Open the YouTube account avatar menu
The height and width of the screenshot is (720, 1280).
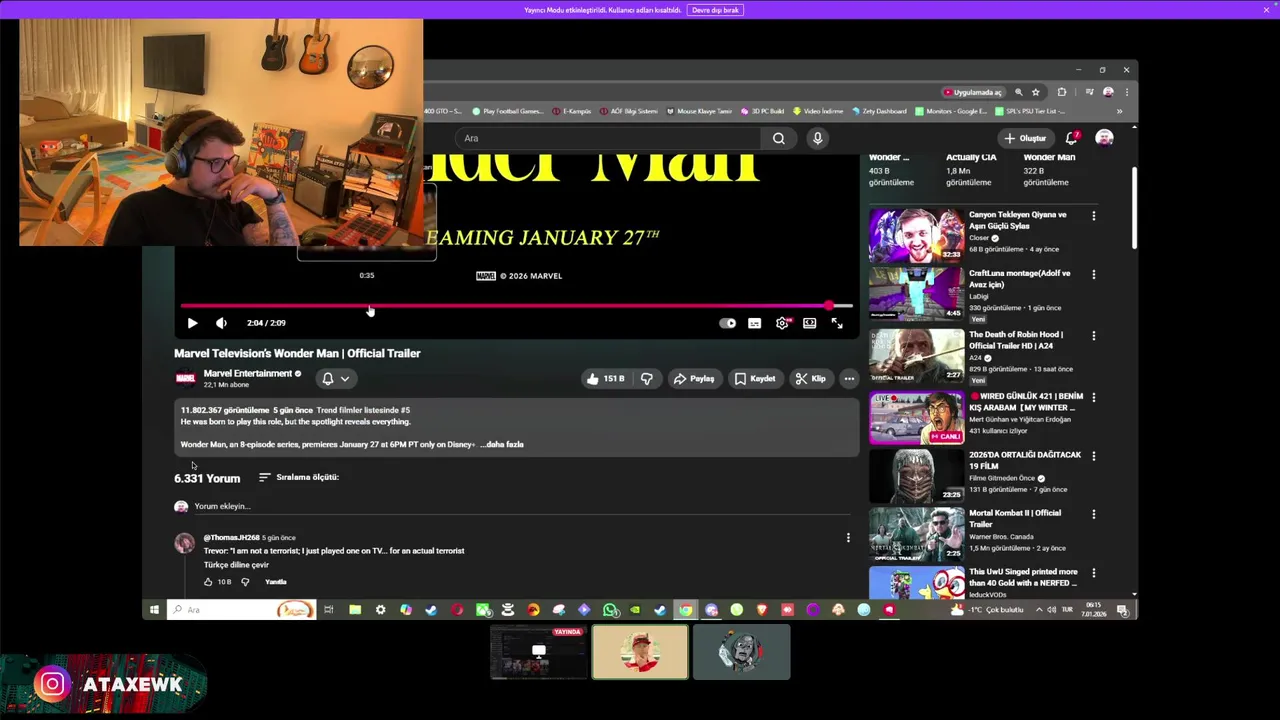pyautogui.click(x=1104, y=138)
